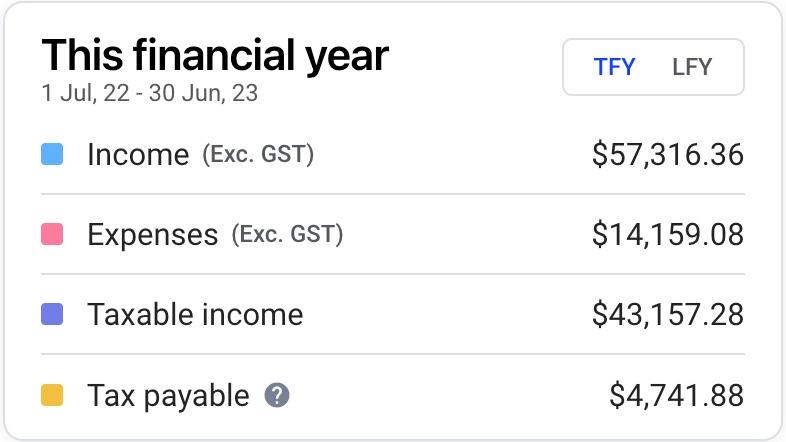
Task: Click the This financial year heading
Action: 215,55
